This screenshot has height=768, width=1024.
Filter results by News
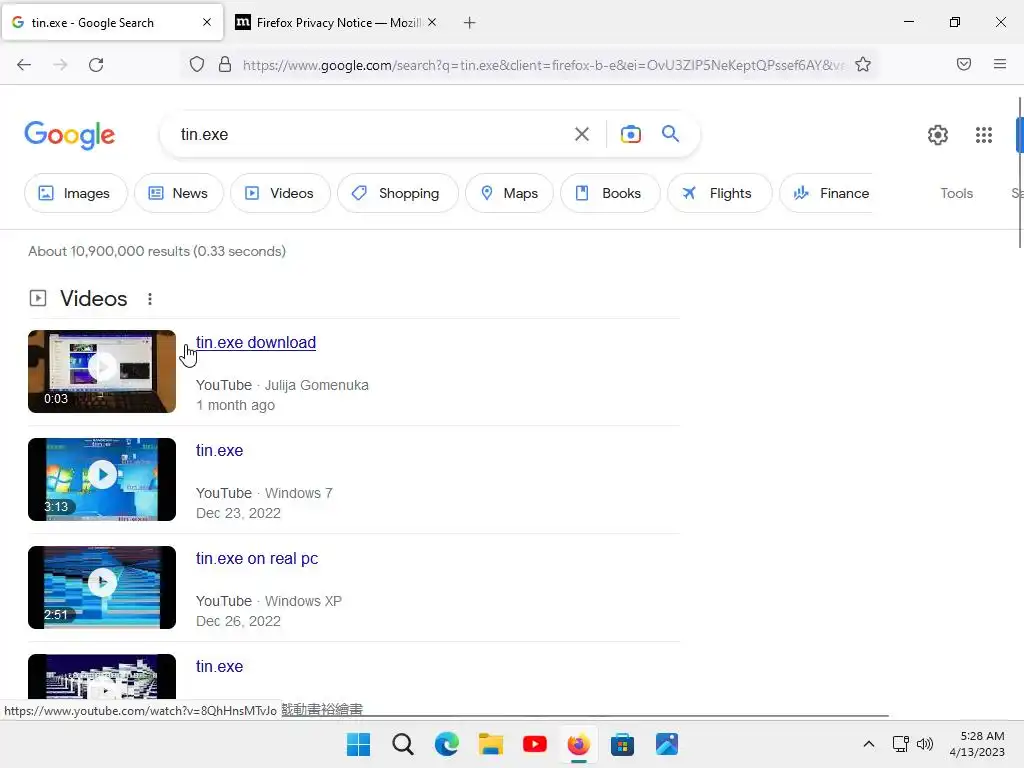click(x=178, y=193)
